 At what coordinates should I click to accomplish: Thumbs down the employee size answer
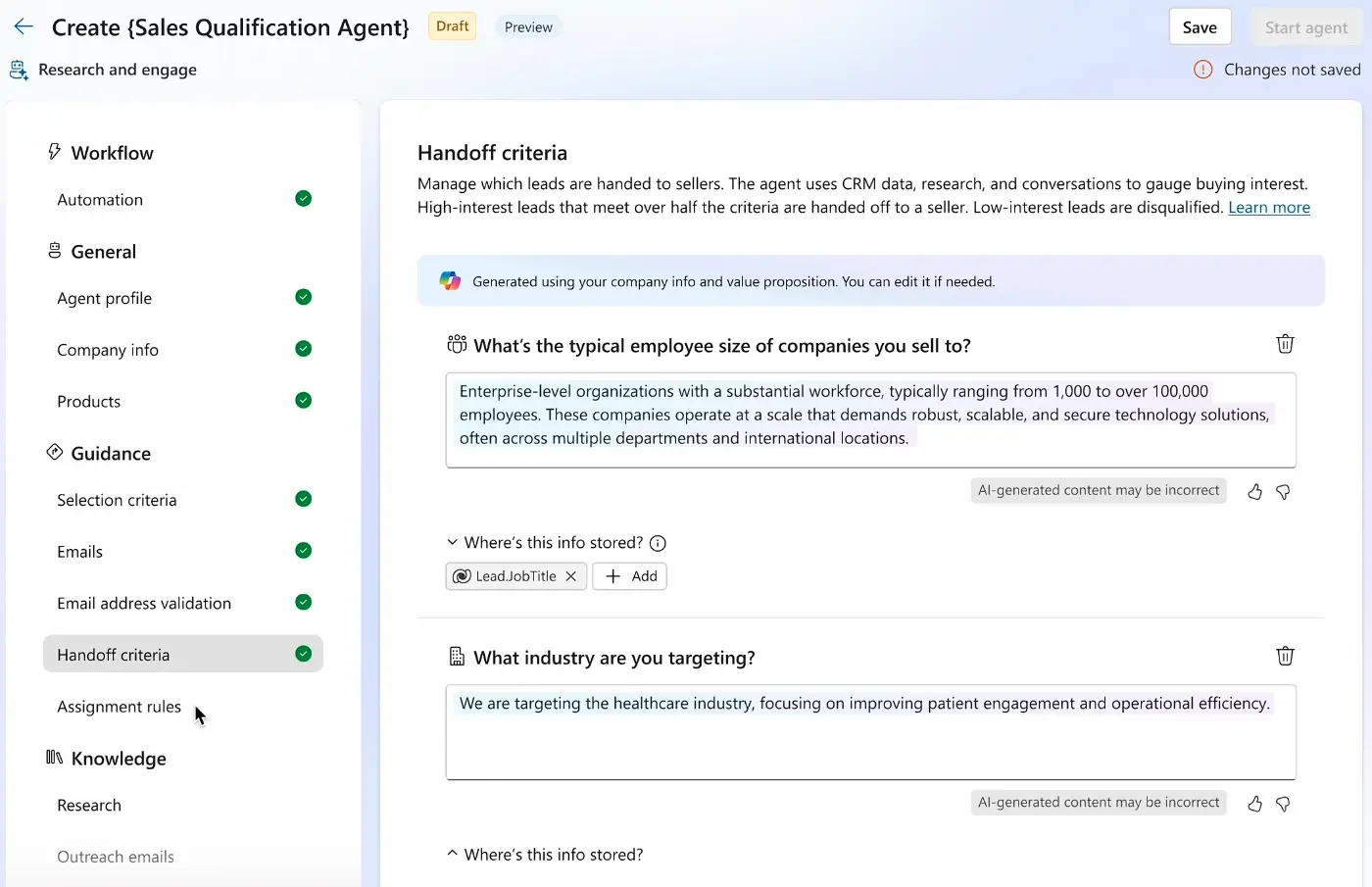(1283, 492)
